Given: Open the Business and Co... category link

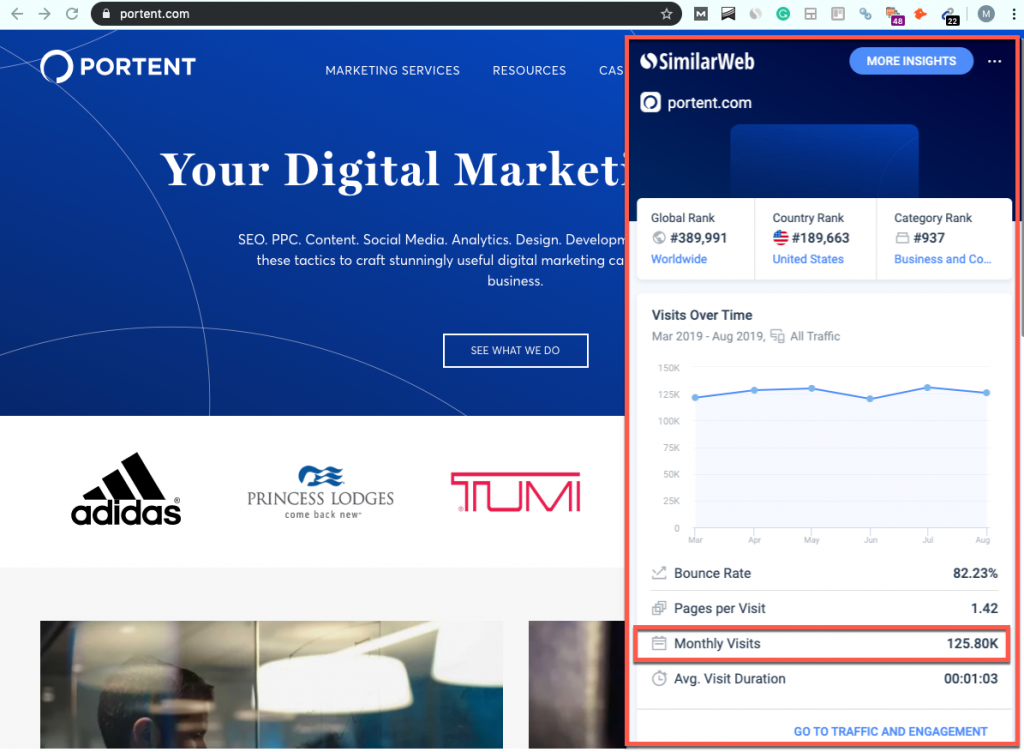Looking at the screenshot, I should pyautogui.click(x=942, y=259).
